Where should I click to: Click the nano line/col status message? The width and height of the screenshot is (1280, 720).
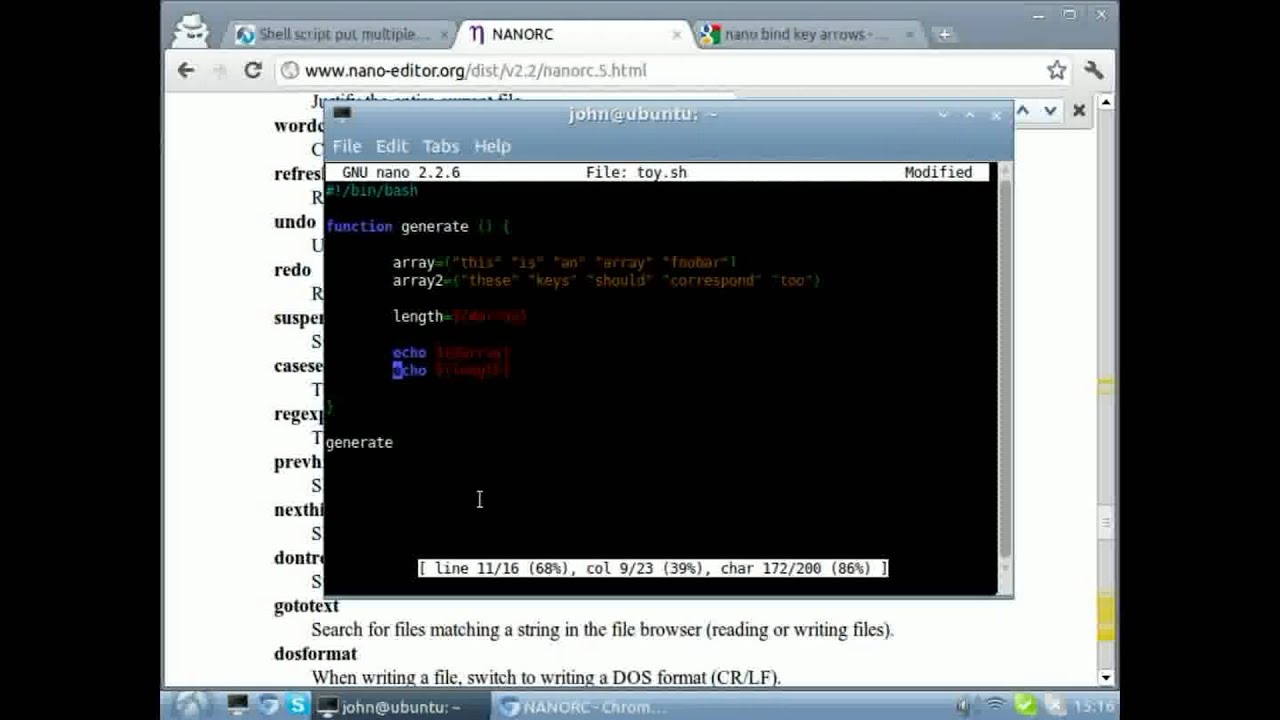click(653, 568)
